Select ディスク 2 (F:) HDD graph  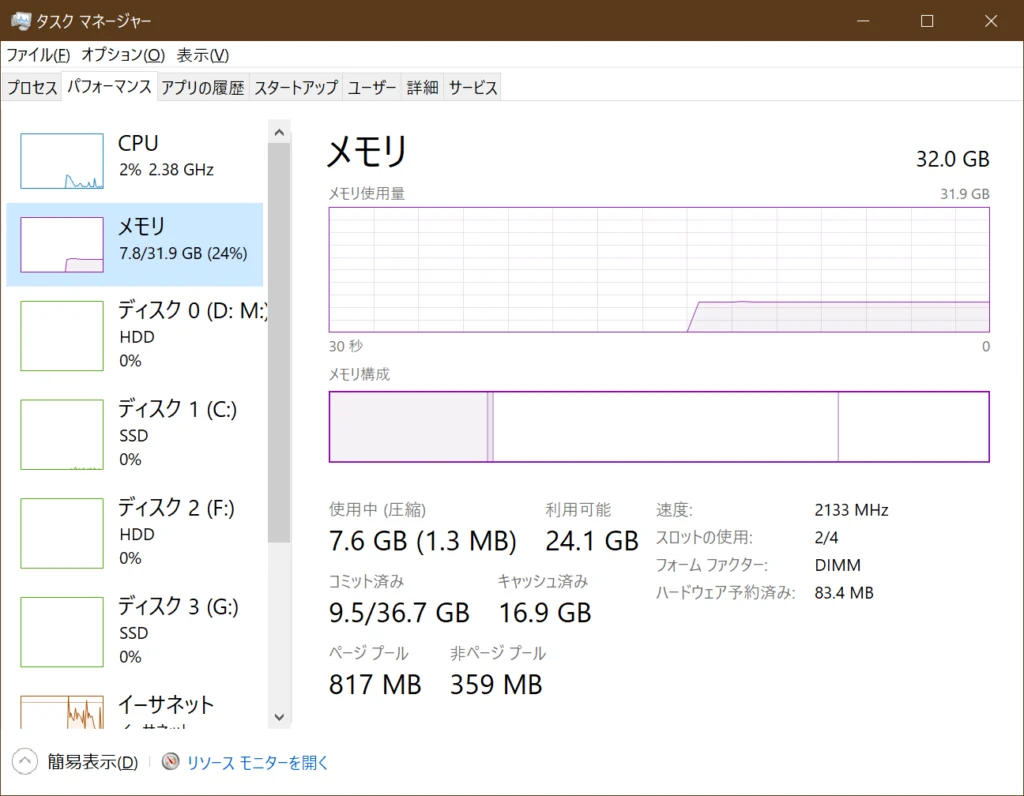62,533
